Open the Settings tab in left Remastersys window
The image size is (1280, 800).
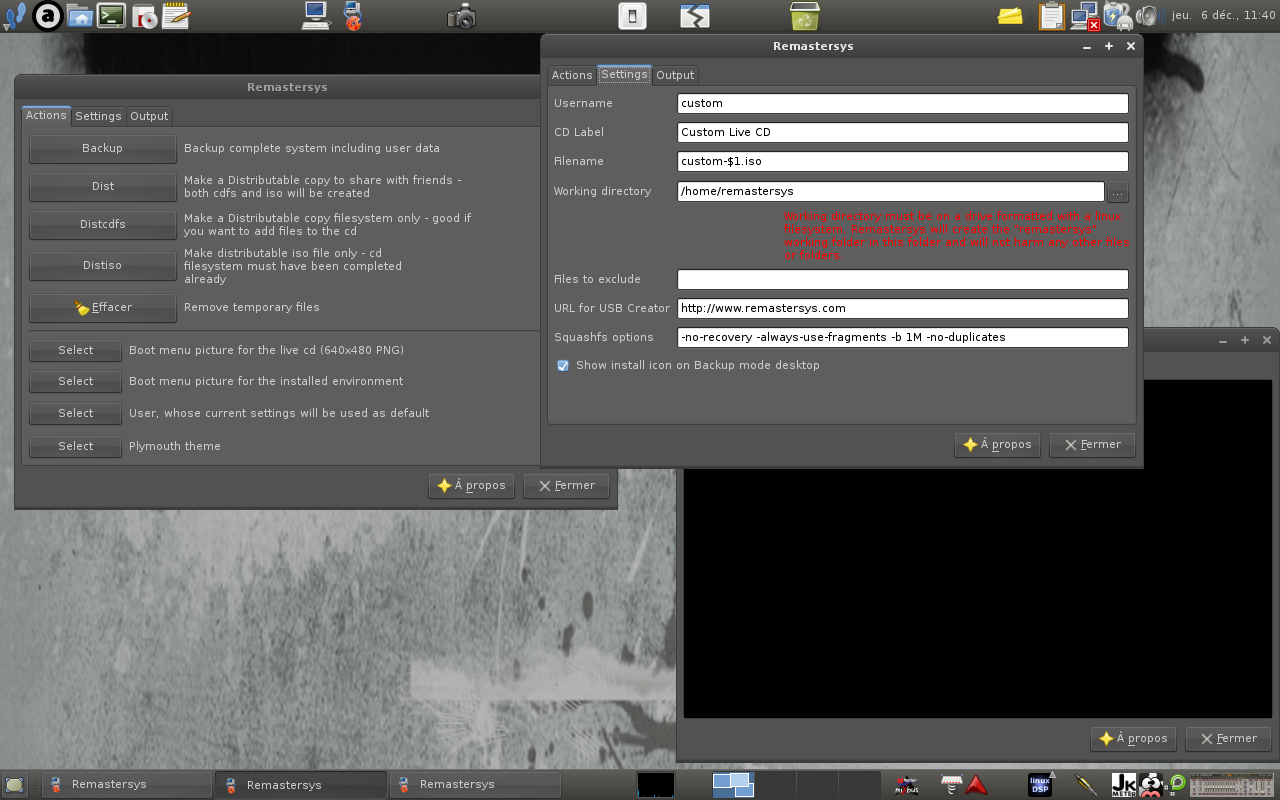click(x=98, y=116)
